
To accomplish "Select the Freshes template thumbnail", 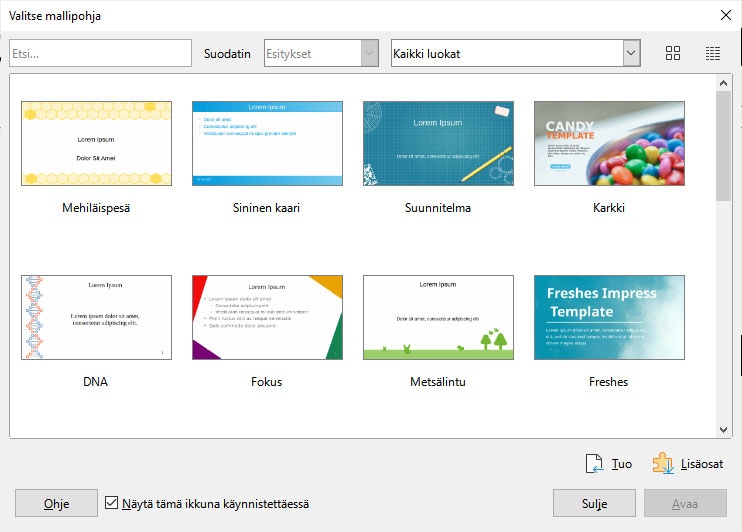I will tap(609, 318).
